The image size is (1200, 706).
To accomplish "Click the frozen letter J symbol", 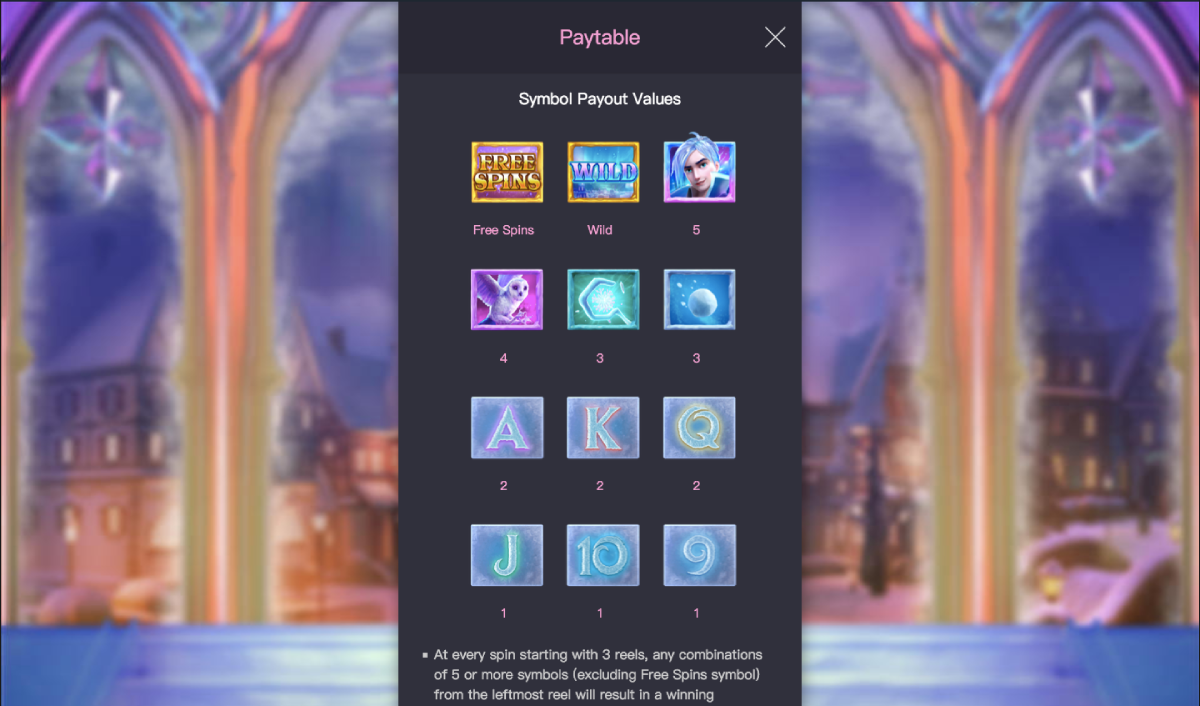I will tap(507, 555).
